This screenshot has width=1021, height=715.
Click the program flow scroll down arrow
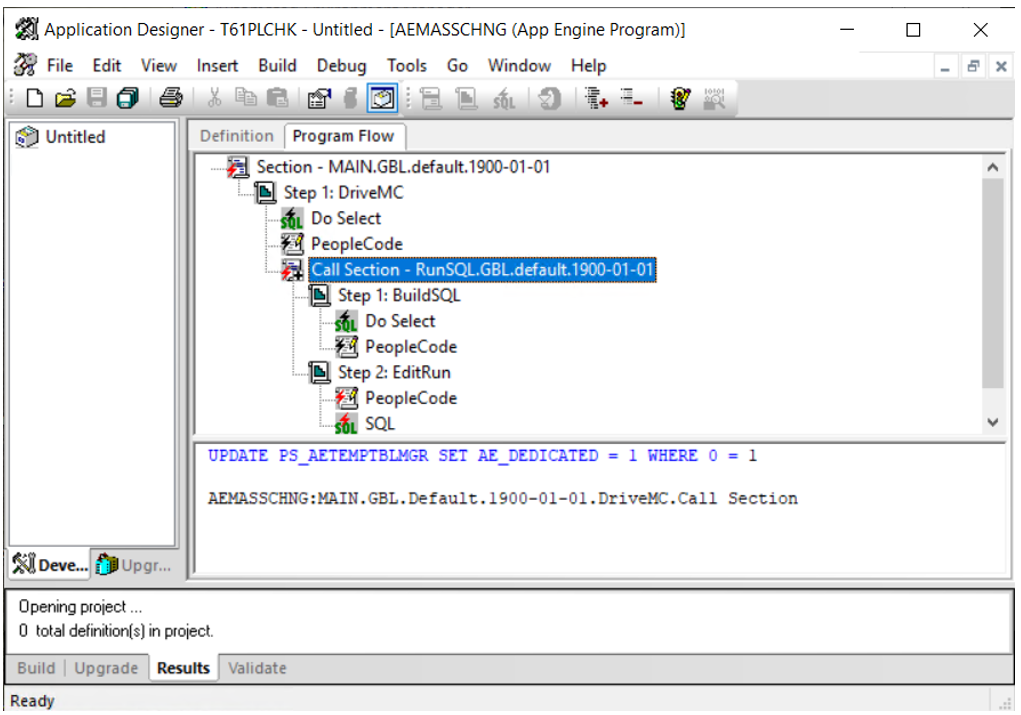pos(992,423)
